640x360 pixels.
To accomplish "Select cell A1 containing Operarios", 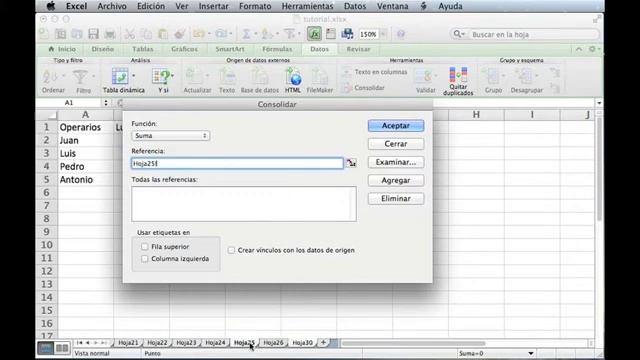I will point(85,127).
